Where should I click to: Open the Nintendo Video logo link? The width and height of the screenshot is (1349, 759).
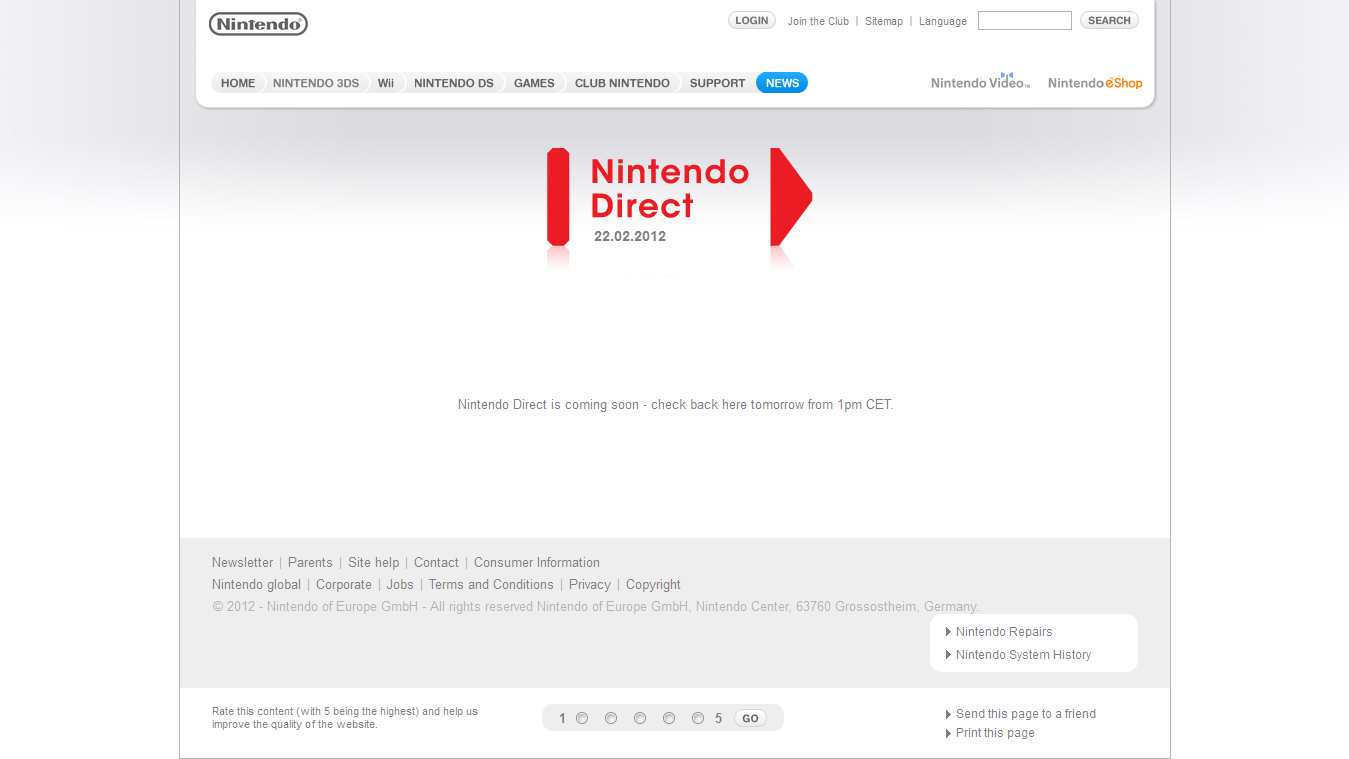(980, 82)
